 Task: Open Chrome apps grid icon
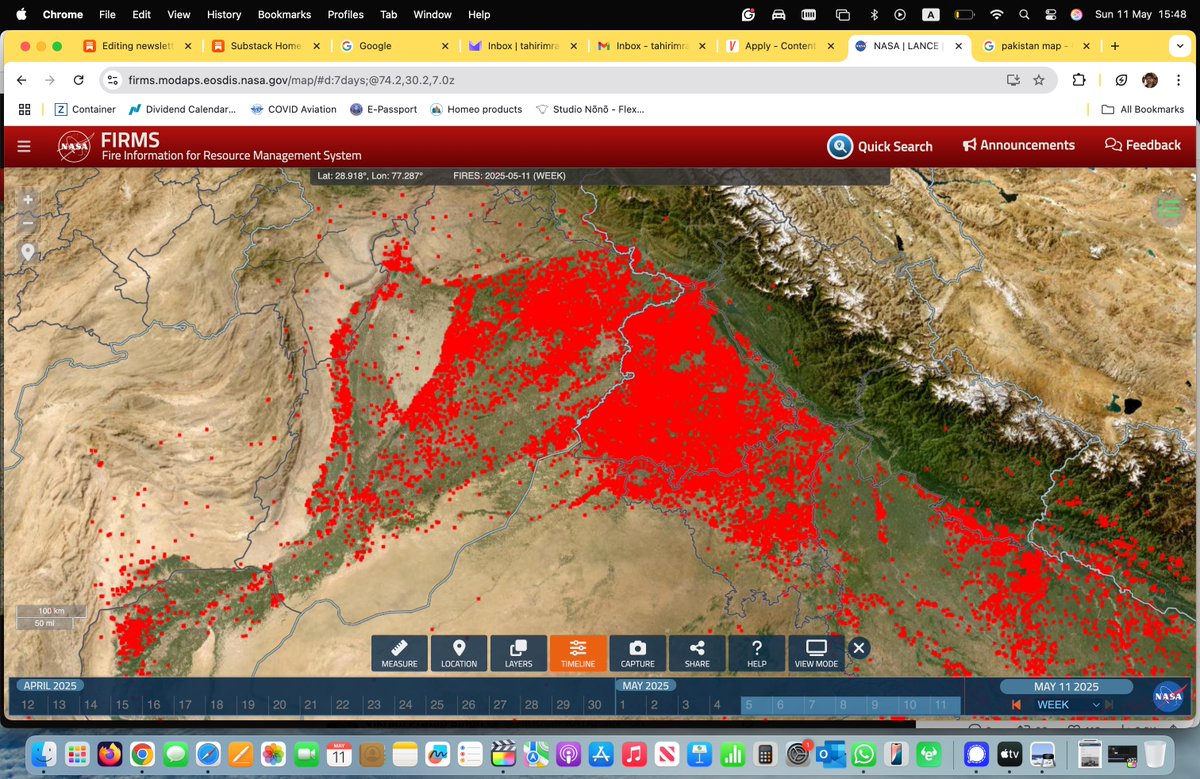click(25, 109)
